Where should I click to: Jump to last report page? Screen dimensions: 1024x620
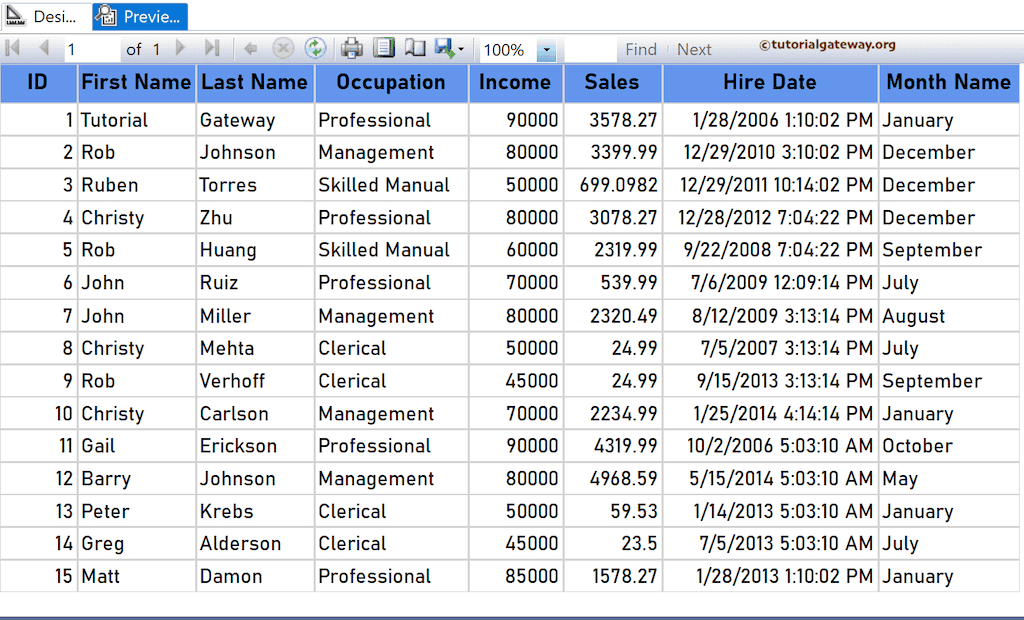coord(212,48)
